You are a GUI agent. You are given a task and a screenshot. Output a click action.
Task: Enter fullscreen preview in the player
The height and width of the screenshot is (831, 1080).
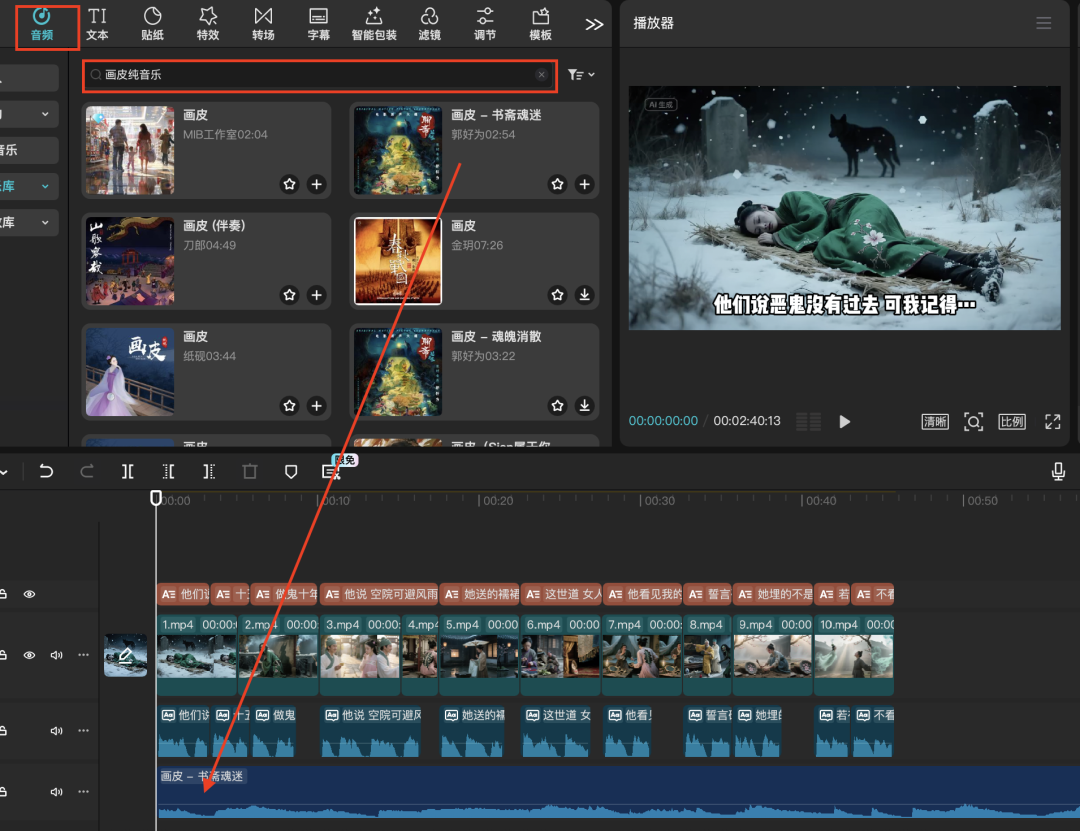(x=1052, y=422)
